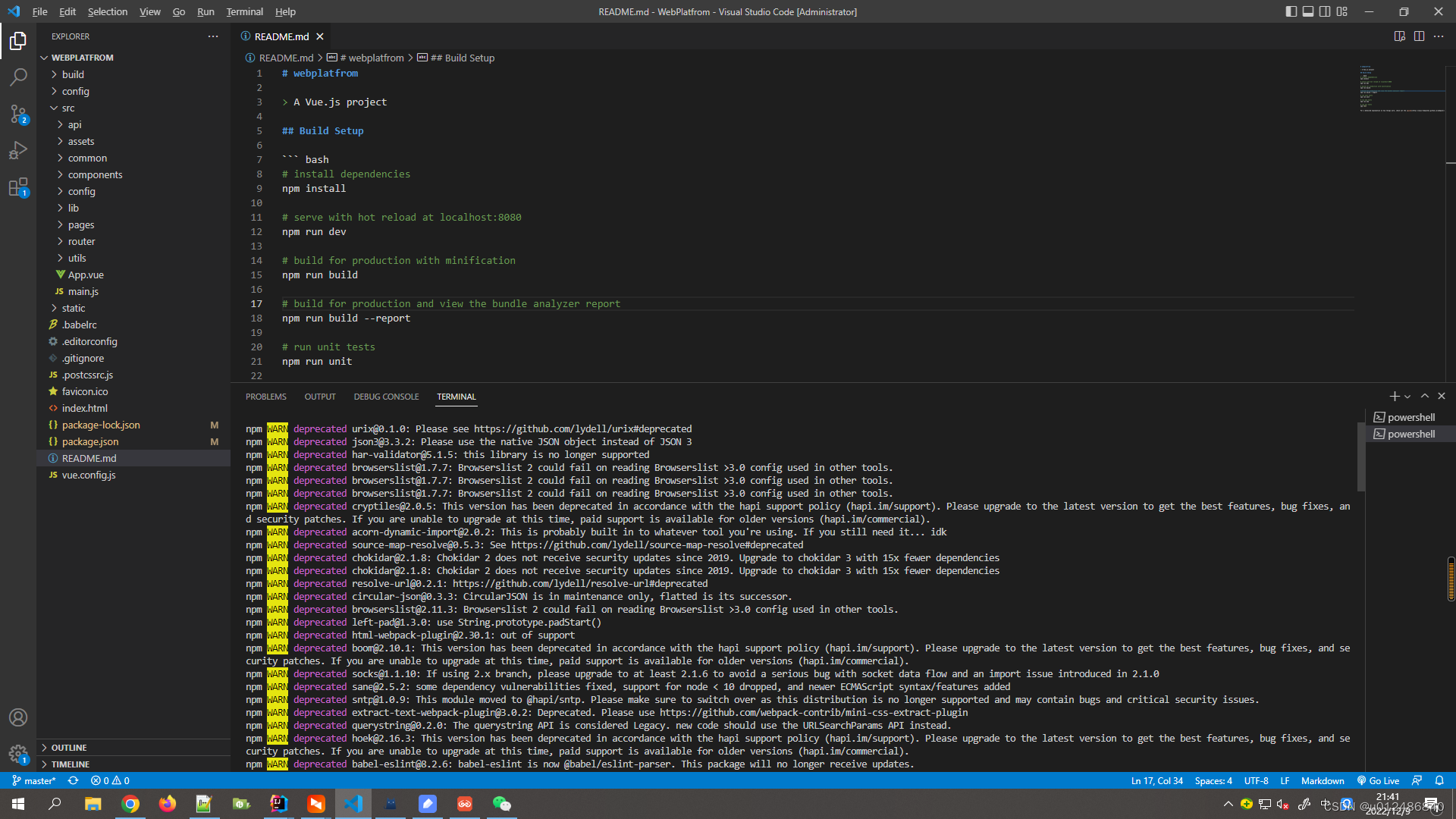The height and width of the screenshot is (819, 1456).
Task: Open the Manage gear icon
Action: click(x=18, y=754)
